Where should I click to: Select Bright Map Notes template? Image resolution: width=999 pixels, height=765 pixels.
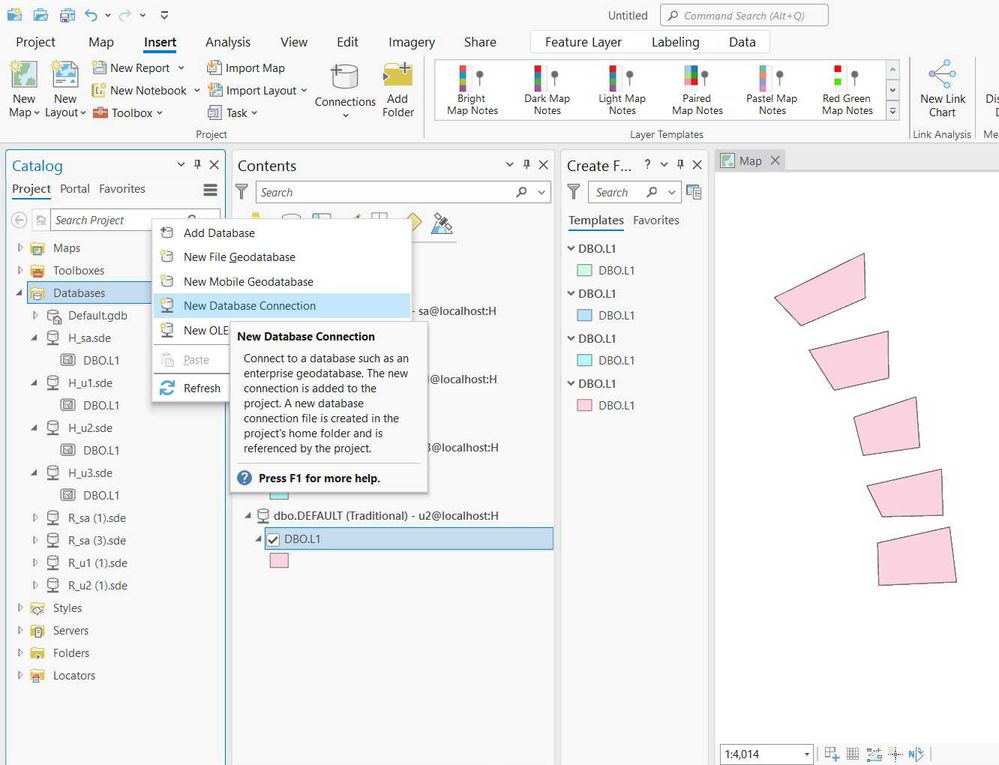[472, 90]
